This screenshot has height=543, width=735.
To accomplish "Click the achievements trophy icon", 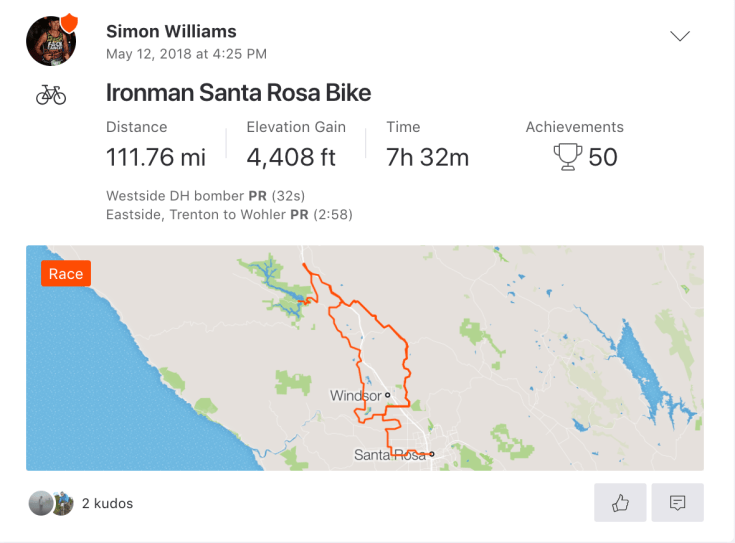I will point(567,157).
